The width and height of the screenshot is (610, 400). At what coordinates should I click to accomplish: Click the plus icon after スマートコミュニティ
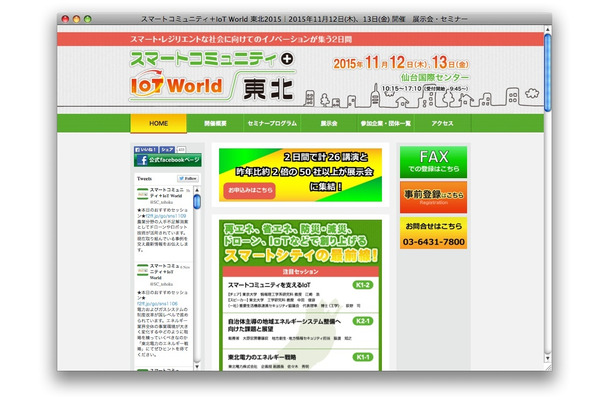(x=287, y=59)
